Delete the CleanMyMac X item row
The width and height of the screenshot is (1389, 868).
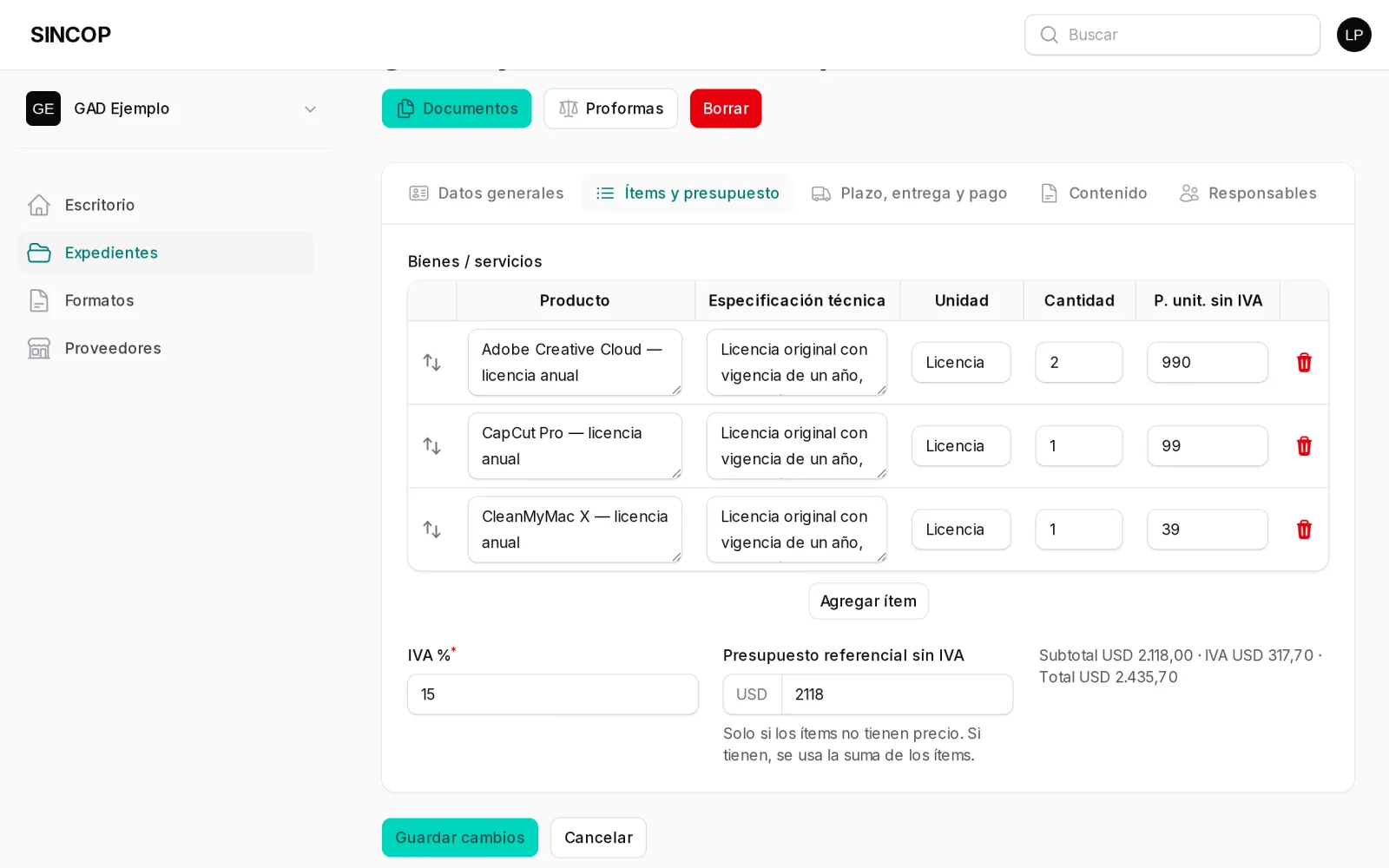tap(1304, 529)
